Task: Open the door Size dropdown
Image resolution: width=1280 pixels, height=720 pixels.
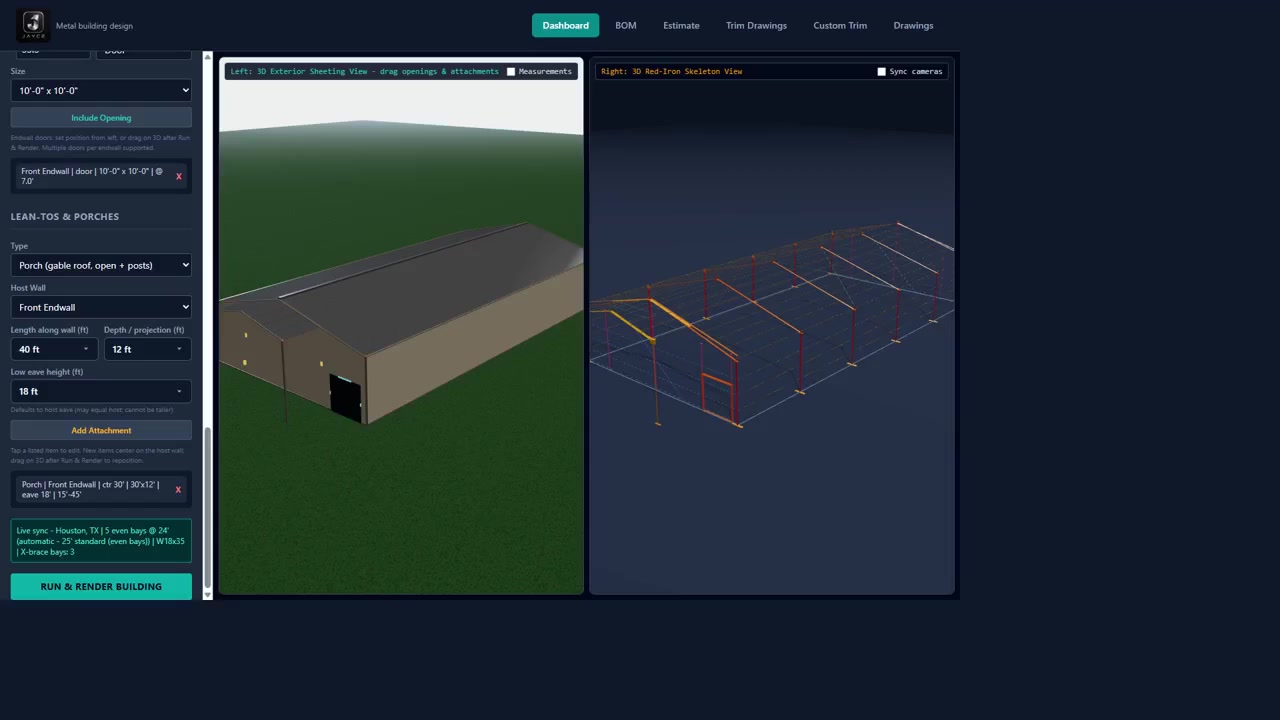Action: tap(101, 90)
